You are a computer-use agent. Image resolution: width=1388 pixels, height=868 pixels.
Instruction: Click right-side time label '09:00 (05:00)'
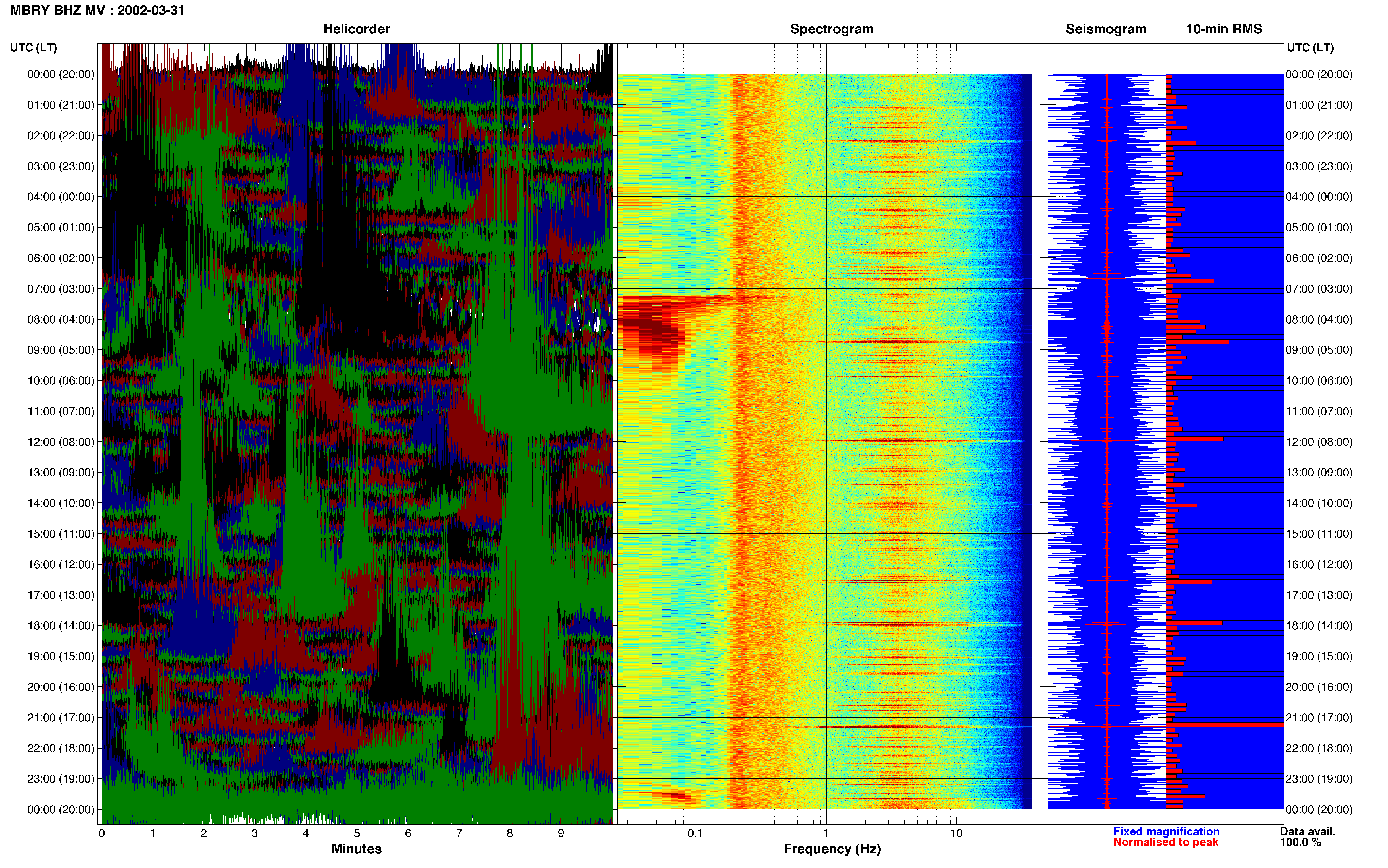click(1319, 350)
